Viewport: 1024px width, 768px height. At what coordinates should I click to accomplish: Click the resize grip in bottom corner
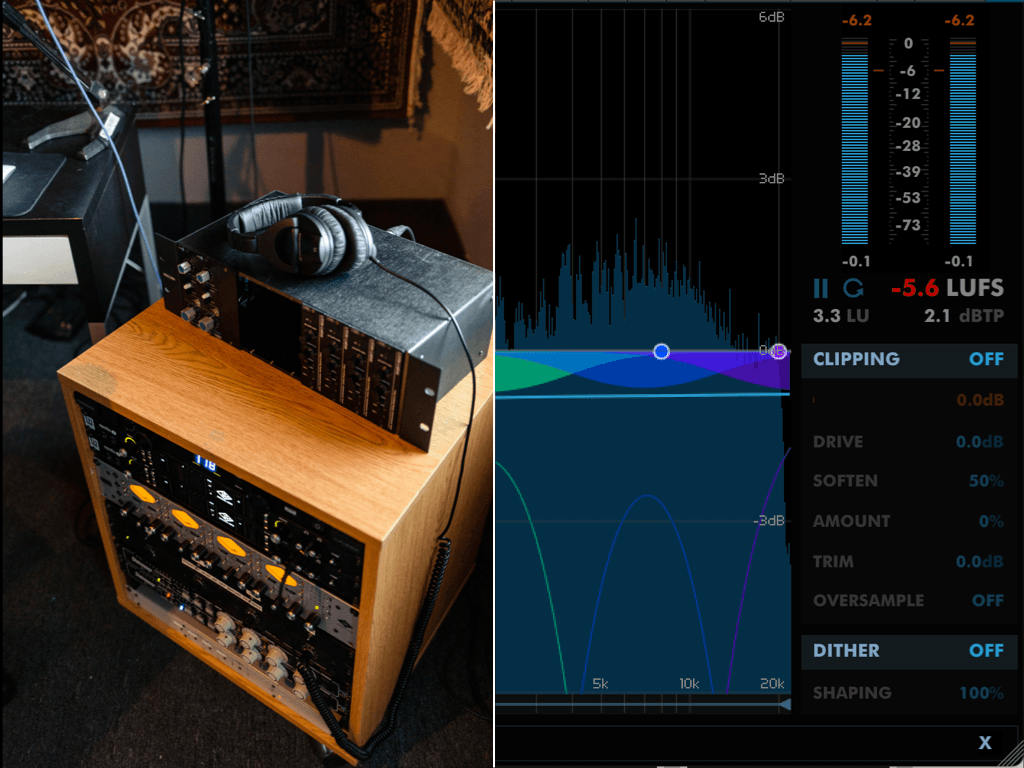click(x=1015, y=759)
